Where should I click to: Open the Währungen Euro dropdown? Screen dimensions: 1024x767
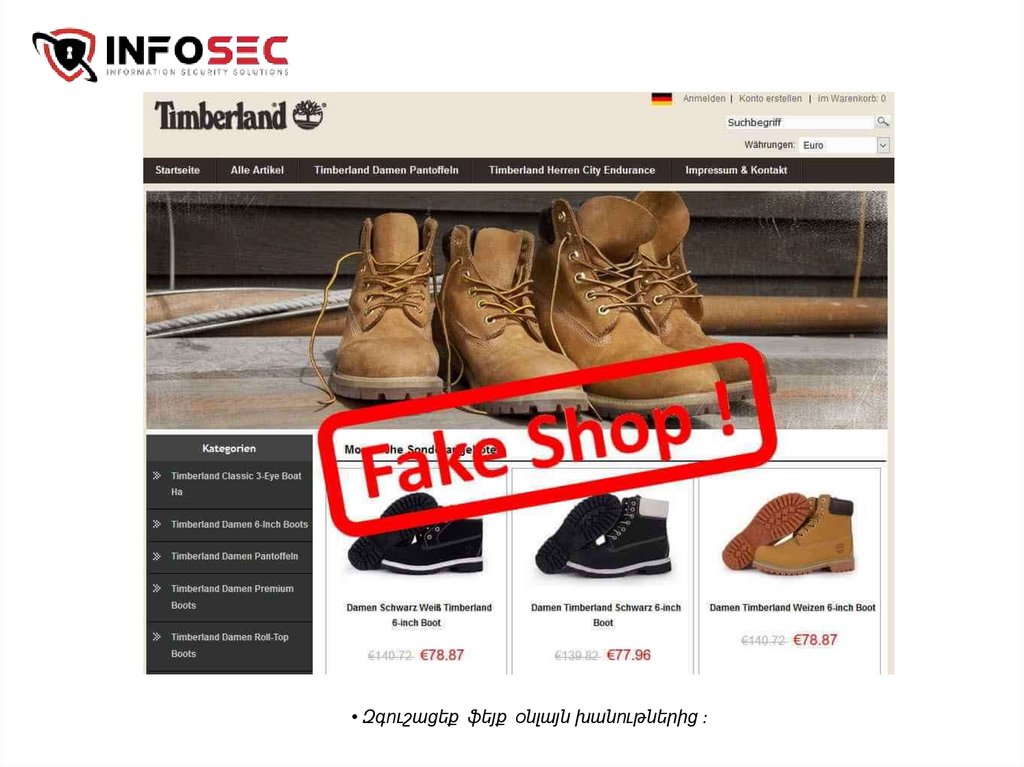(x=844, y=145)
